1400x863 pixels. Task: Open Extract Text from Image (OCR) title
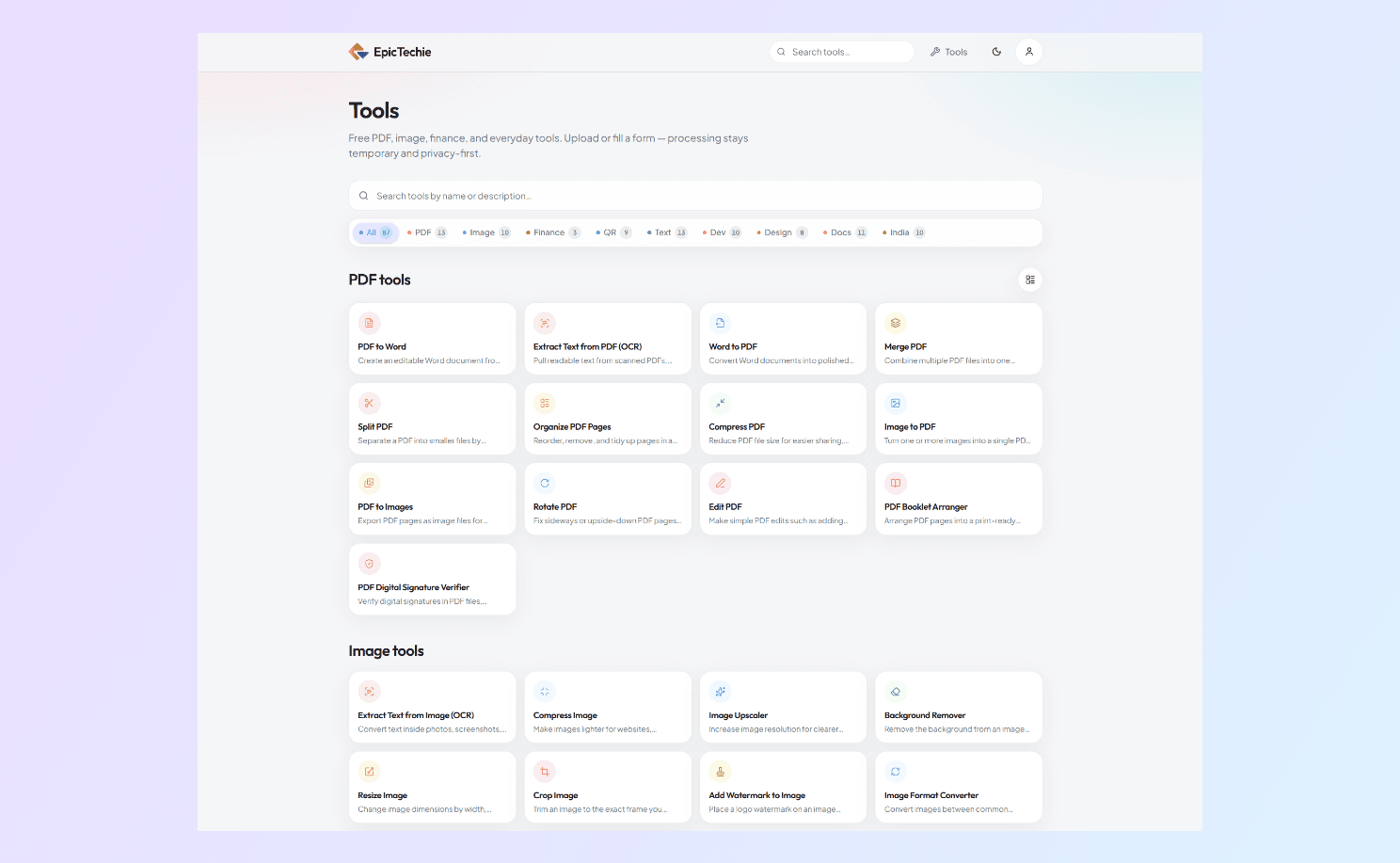point(416,715)
